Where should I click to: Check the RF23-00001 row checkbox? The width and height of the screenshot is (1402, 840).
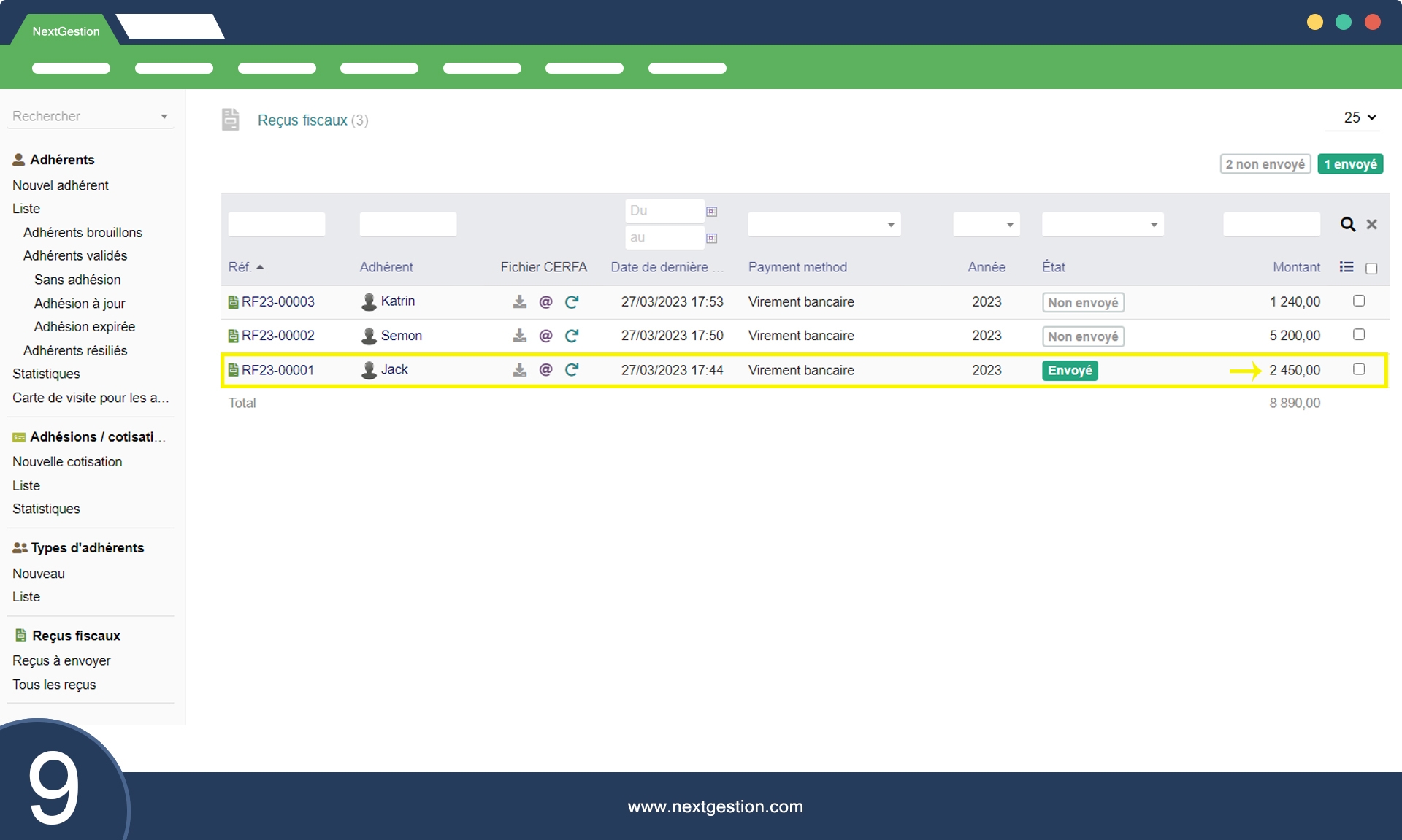pyautogui.click(x=1359, y=369)
